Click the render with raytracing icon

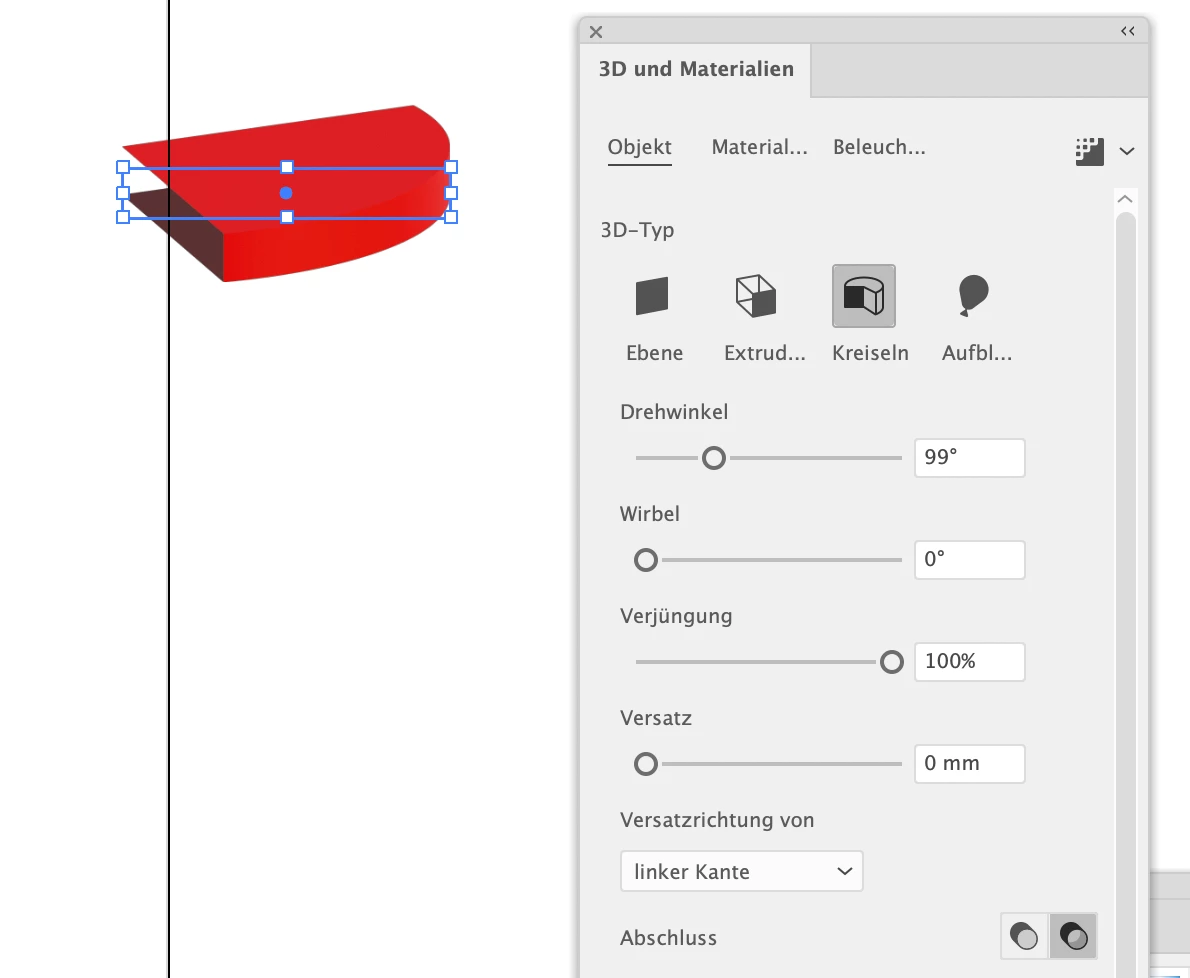pos(1089,151)
